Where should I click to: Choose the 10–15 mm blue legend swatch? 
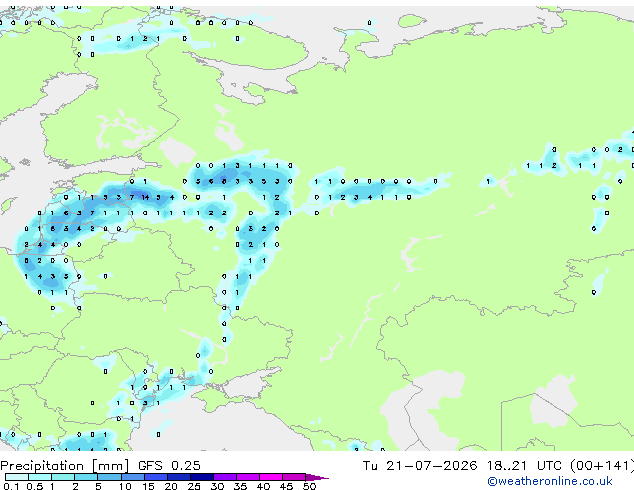tap(133, 477)
